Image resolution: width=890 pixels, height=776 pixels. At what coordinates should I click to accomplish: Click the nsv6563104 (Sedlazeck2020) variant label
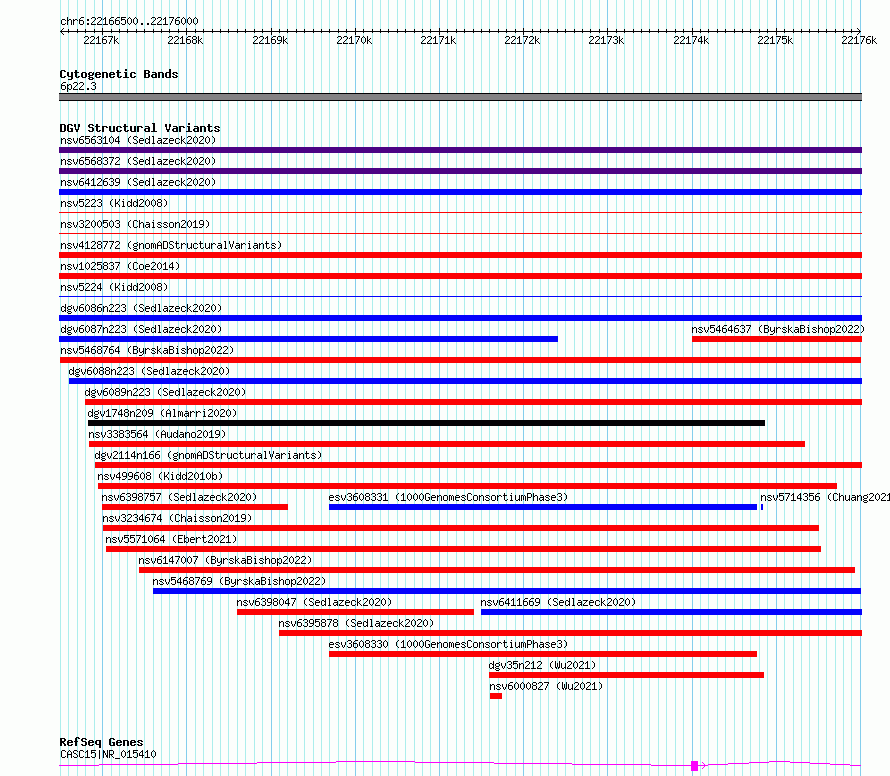(x=138, y=140)
